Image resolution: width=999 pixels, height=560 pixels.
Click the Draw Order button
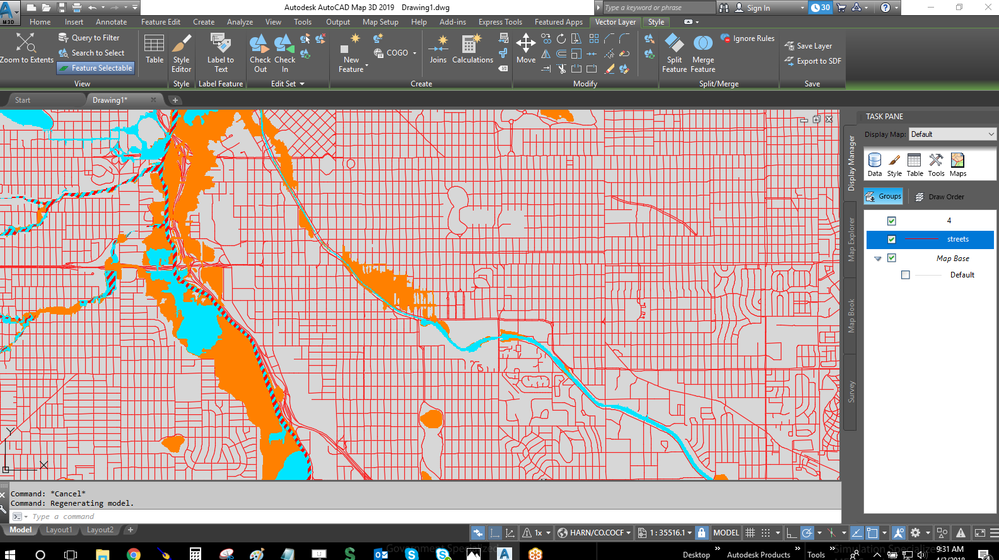click(x=939, y=197)
